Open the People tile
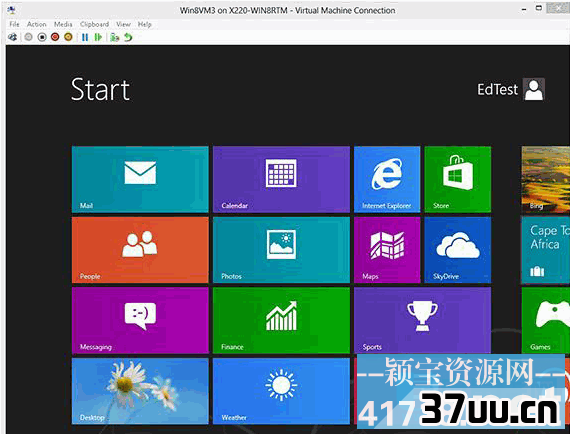This screenshot has width=570, height=434. pyautogui.click(x=140, y=250)
